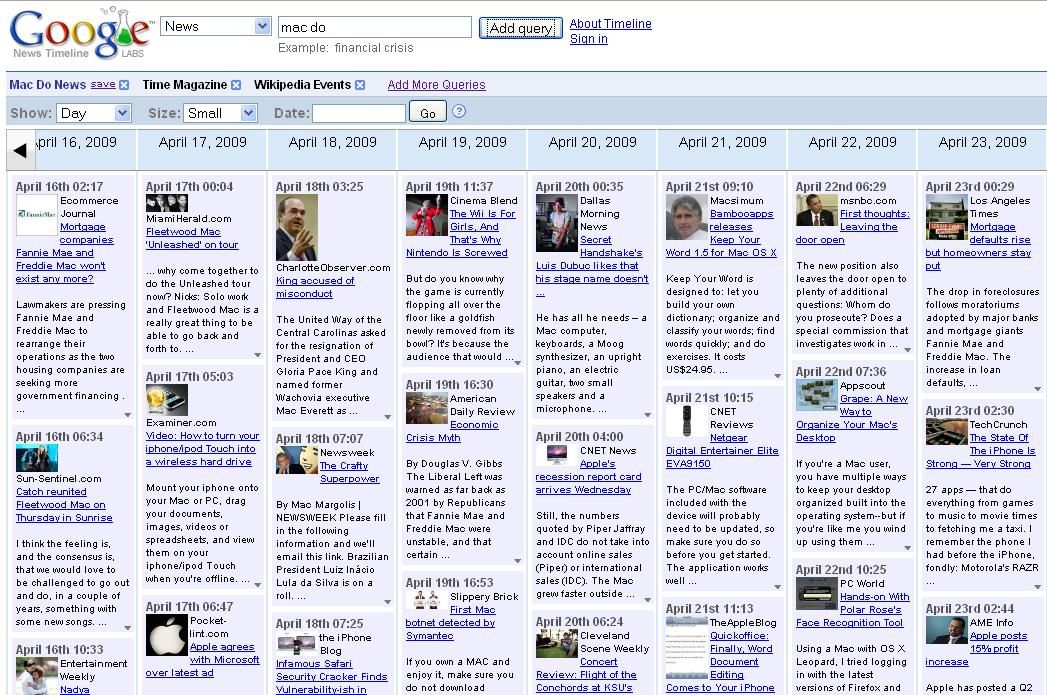Open the News source dropdown
The width and height of the screenshot is (1047, 695).
click(216, 26)
